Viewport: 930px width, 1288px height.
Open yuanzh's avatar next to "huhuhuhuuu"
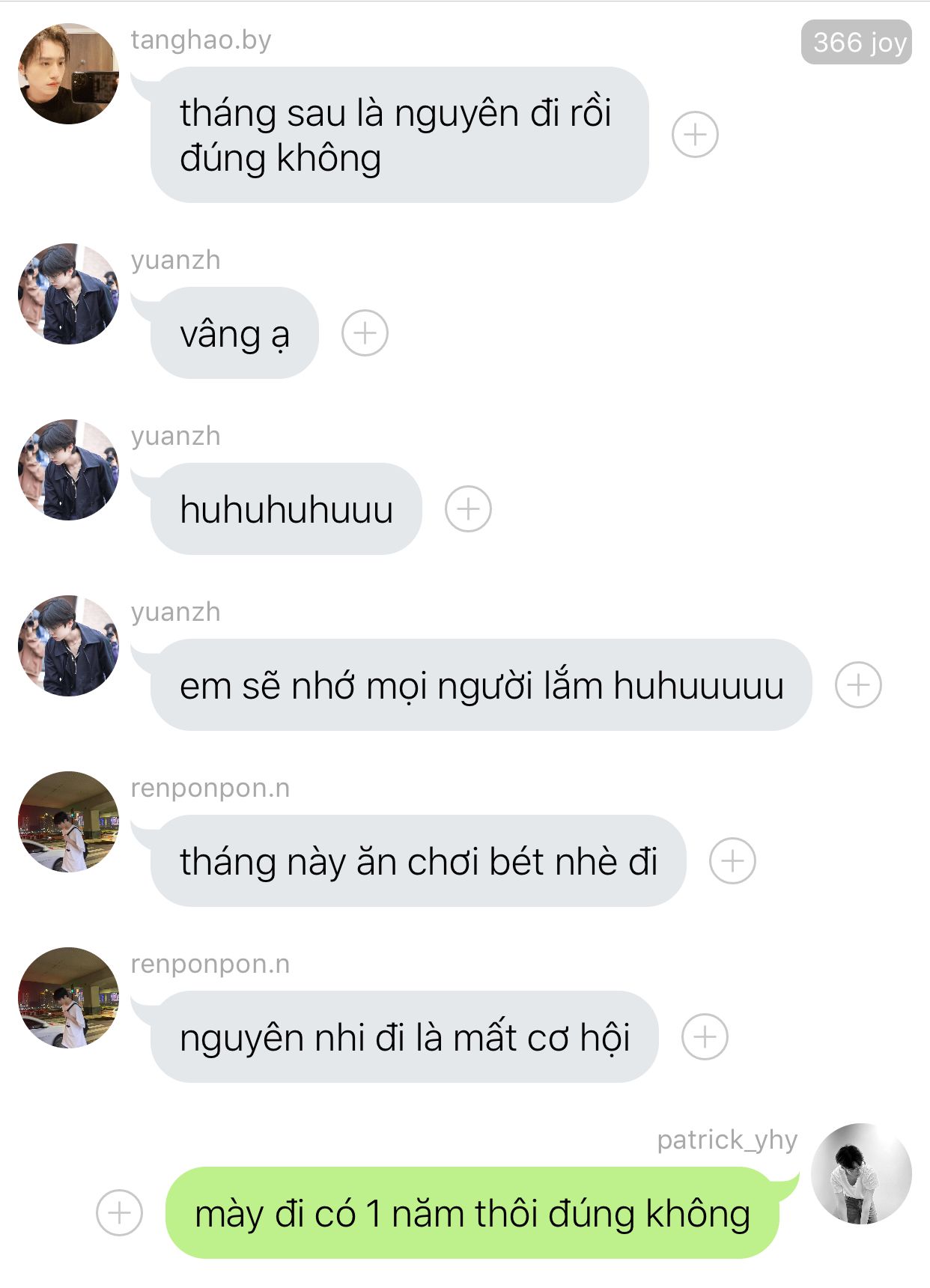(x=68, y=470)
